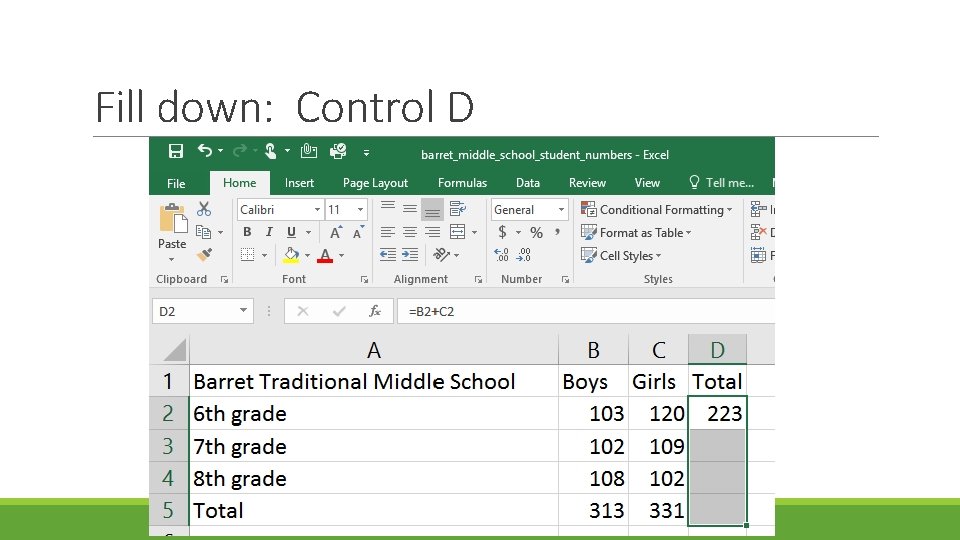The height and width of the screenshot is (540, 960).
Task: Open Format as Table menu
Action: tap(636, 233)
